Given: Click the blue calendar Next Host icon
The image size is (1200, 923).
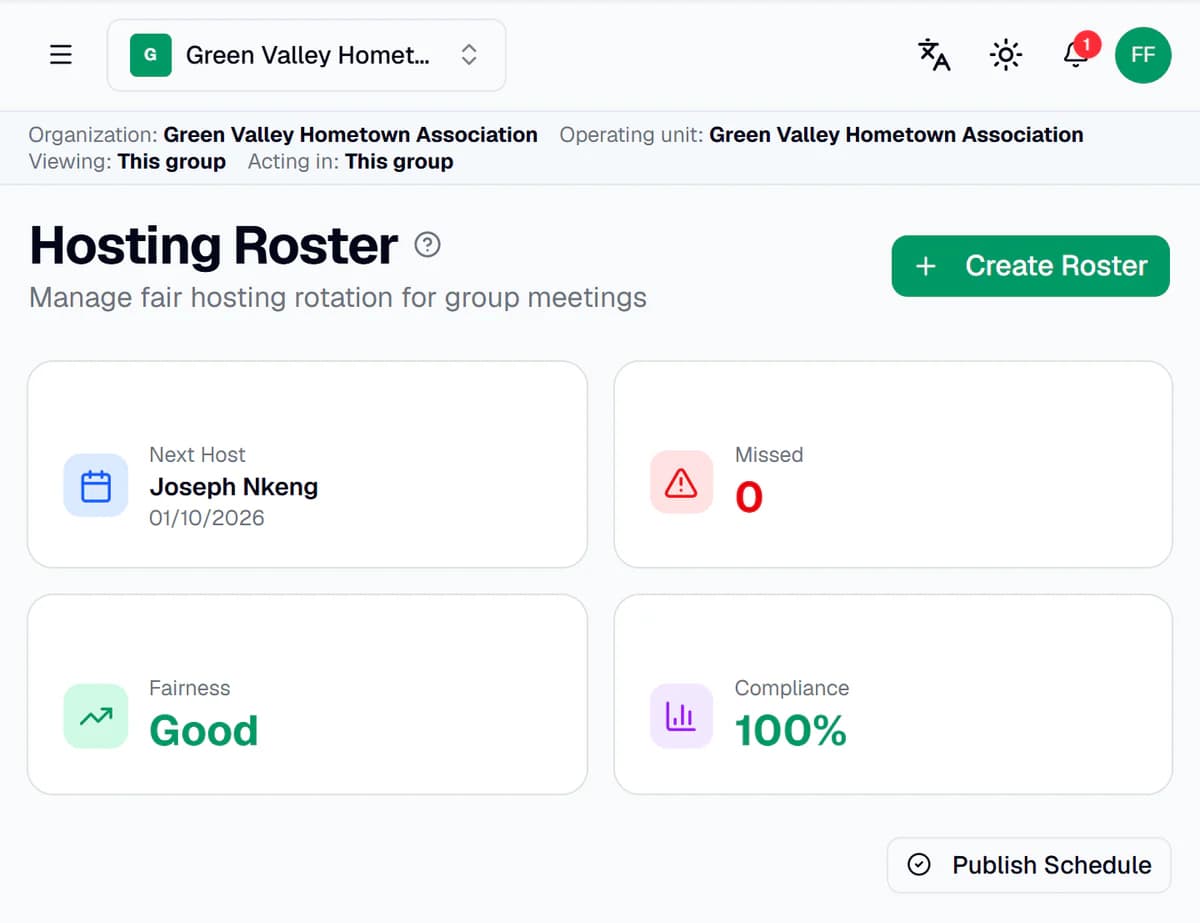Looking at the screenshot, I should (x=96, y=486).
